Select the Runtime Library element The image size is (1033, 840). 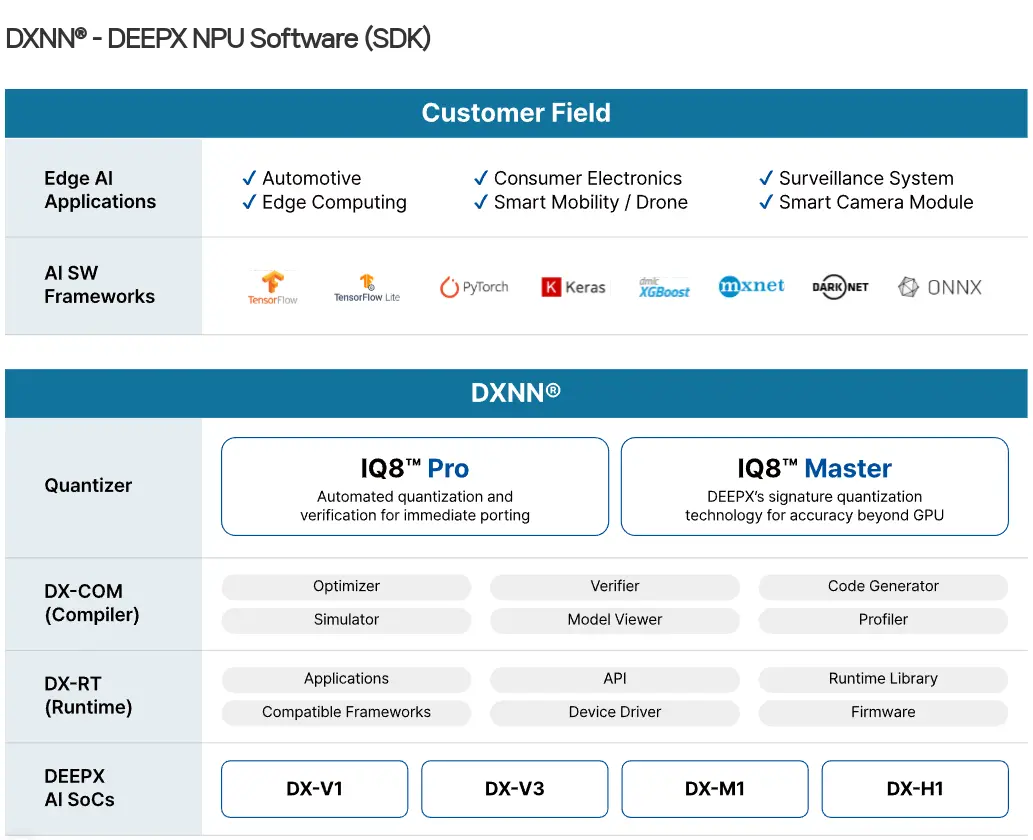882,679
